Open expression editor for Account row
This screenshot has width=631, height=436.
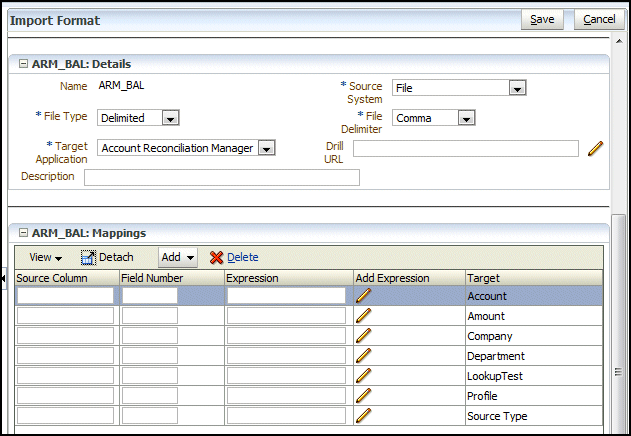coord(363,296)
